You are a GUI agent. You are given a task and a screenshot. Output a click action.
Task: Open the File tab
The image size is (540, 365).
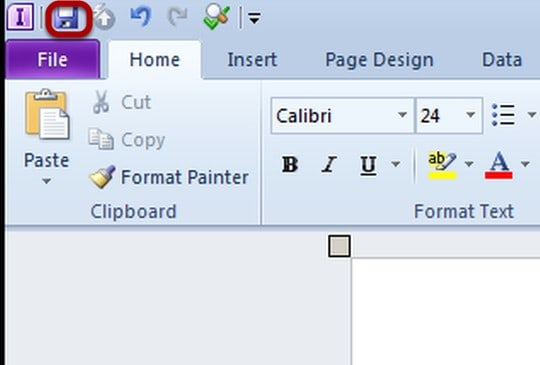[53, 59]
